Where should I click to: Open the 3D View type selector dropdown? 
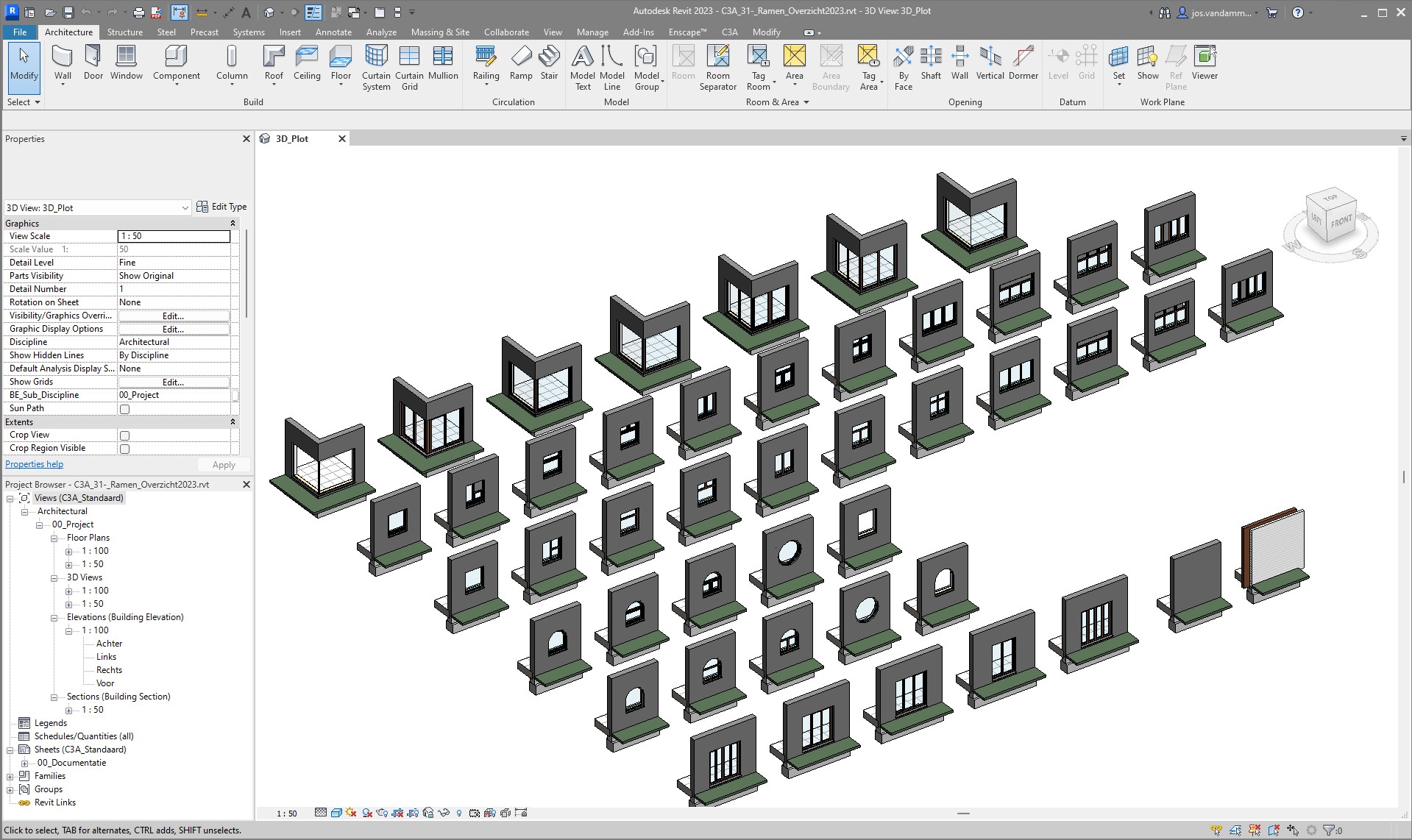click(185, 208)
